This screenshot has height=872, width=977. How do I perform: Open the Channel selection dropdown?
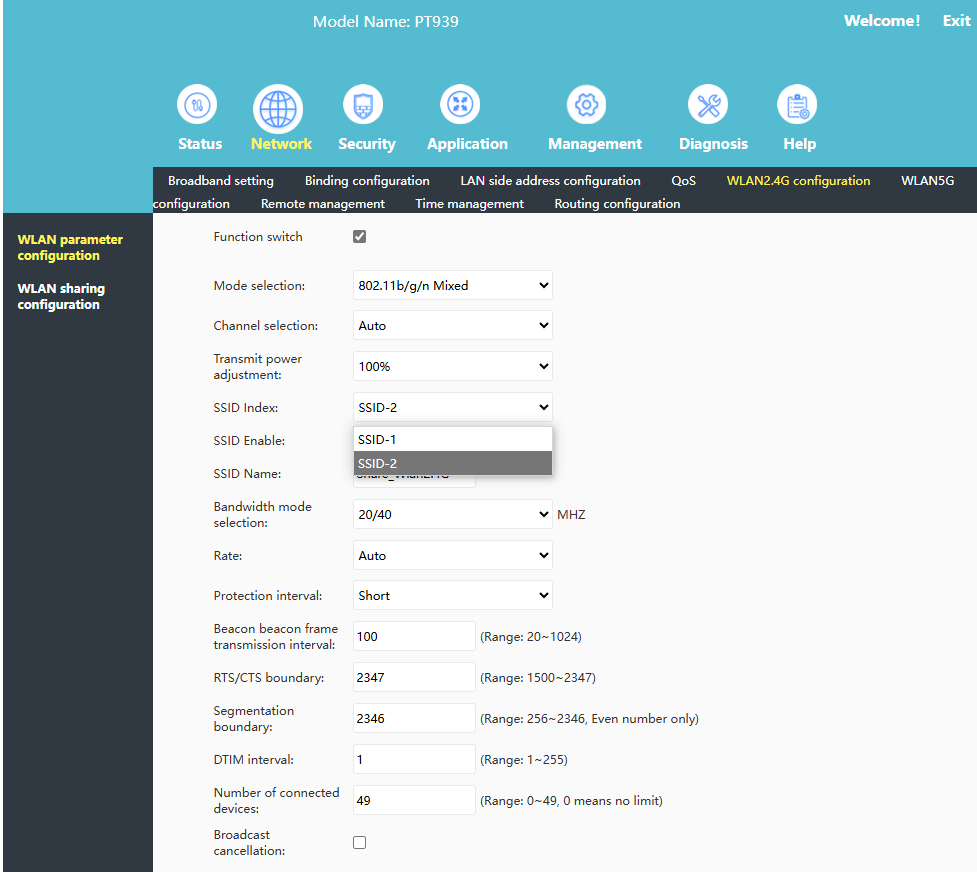click(x=452, y=326)
